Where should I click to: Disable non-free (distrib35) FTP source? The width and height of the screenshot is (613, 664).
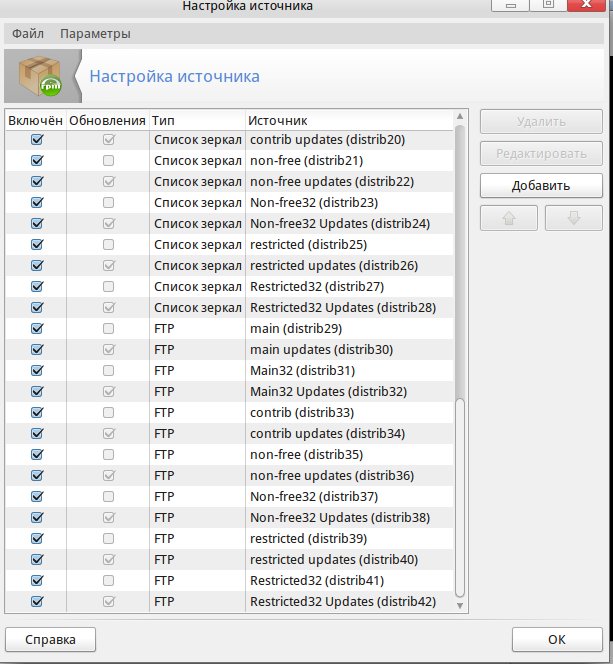pos(37,454)
